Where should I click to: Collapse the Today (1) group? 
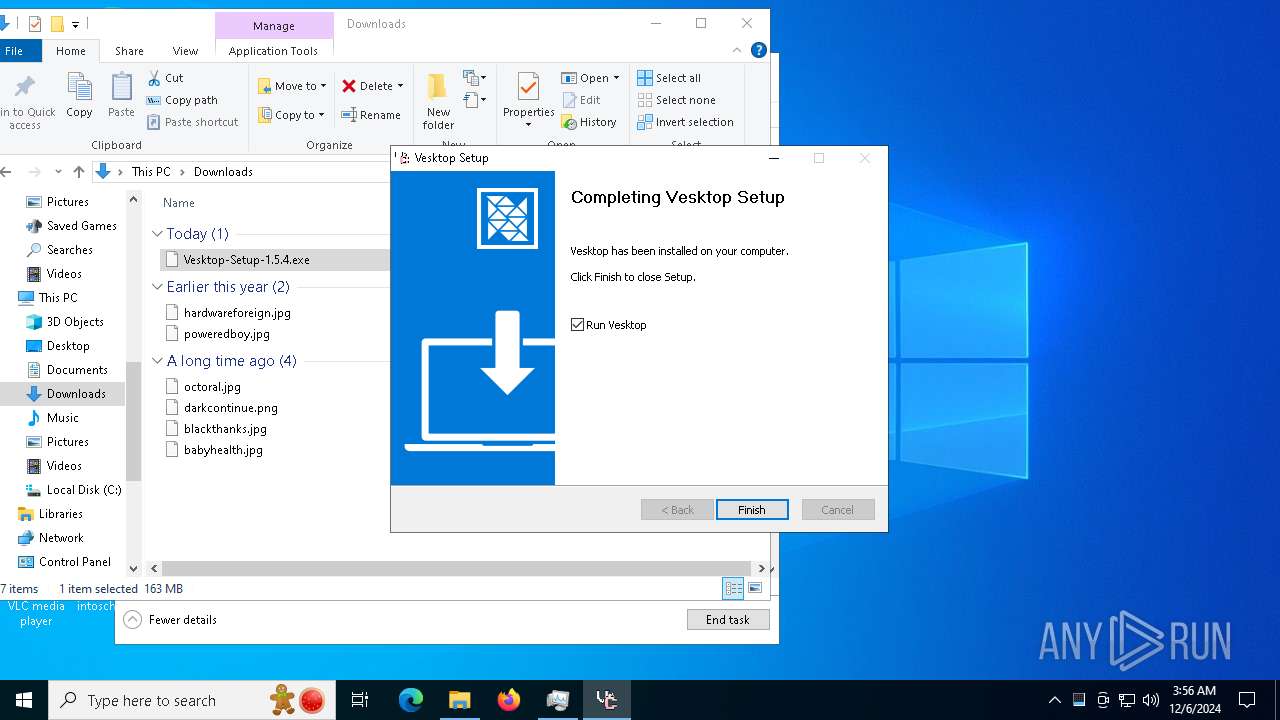(157, 234)
